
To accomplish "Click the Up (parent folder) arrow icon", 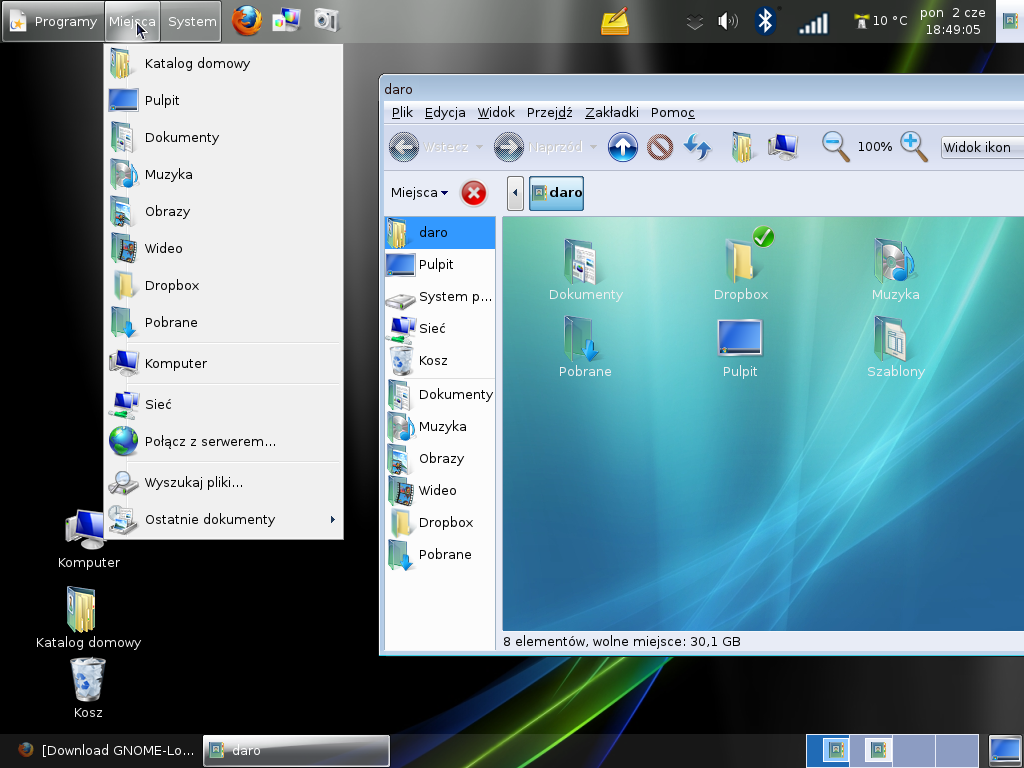I will click(x=622, y=148).
